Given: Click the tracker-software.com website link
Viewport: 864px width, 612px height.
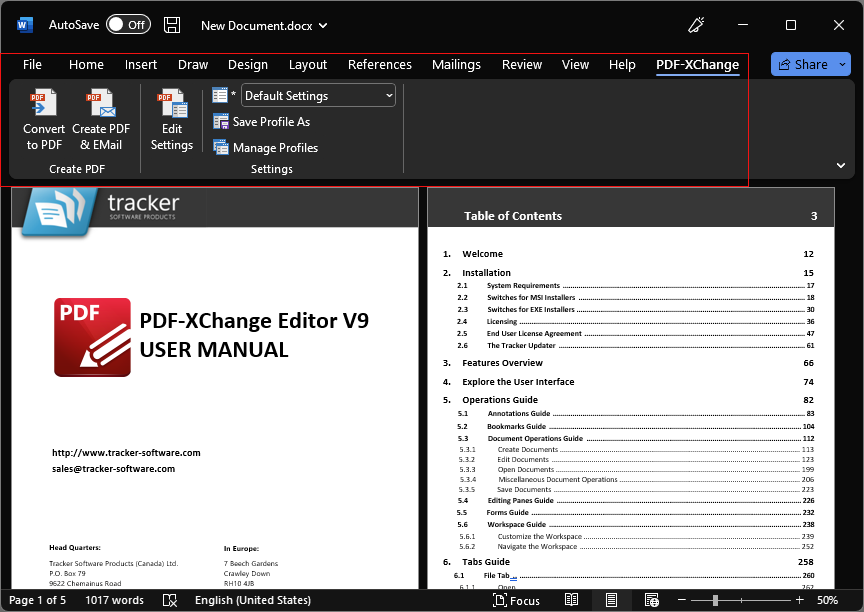Looking at the screenshot, I should point(126,453).
